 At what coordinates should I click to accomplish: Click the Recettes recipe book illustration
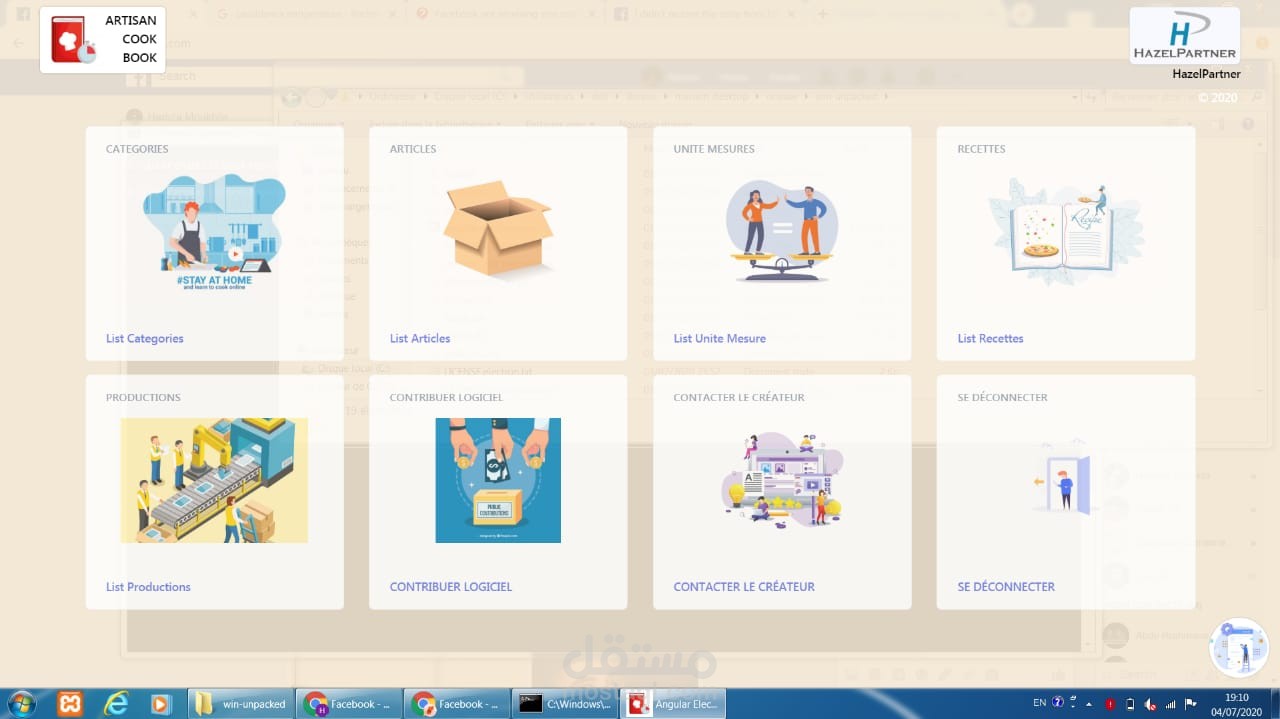tap(1066, 231)
